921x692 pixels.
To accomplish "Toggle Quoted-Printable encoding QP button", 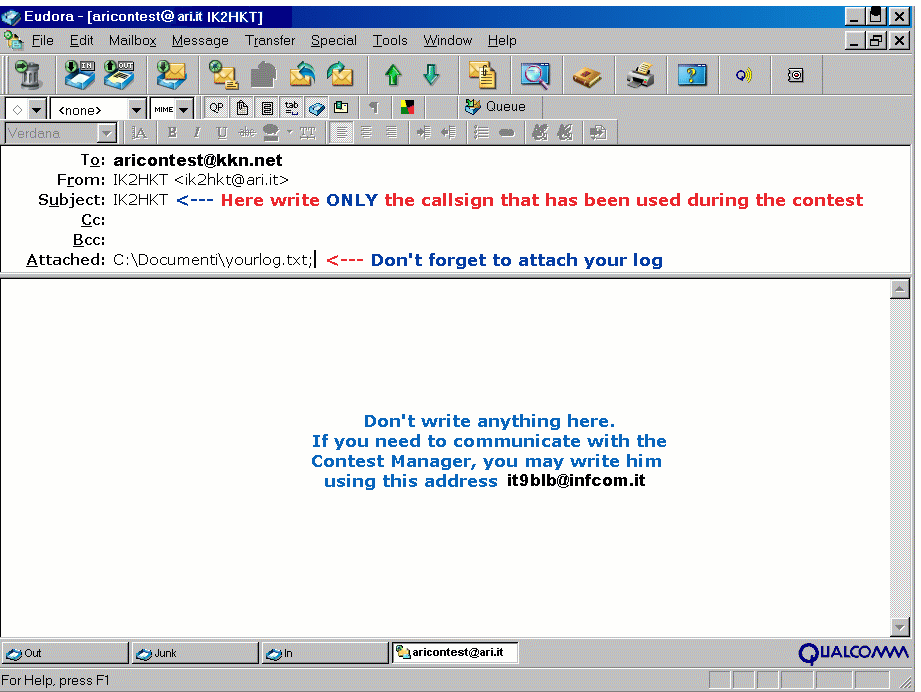I will 216,108.
